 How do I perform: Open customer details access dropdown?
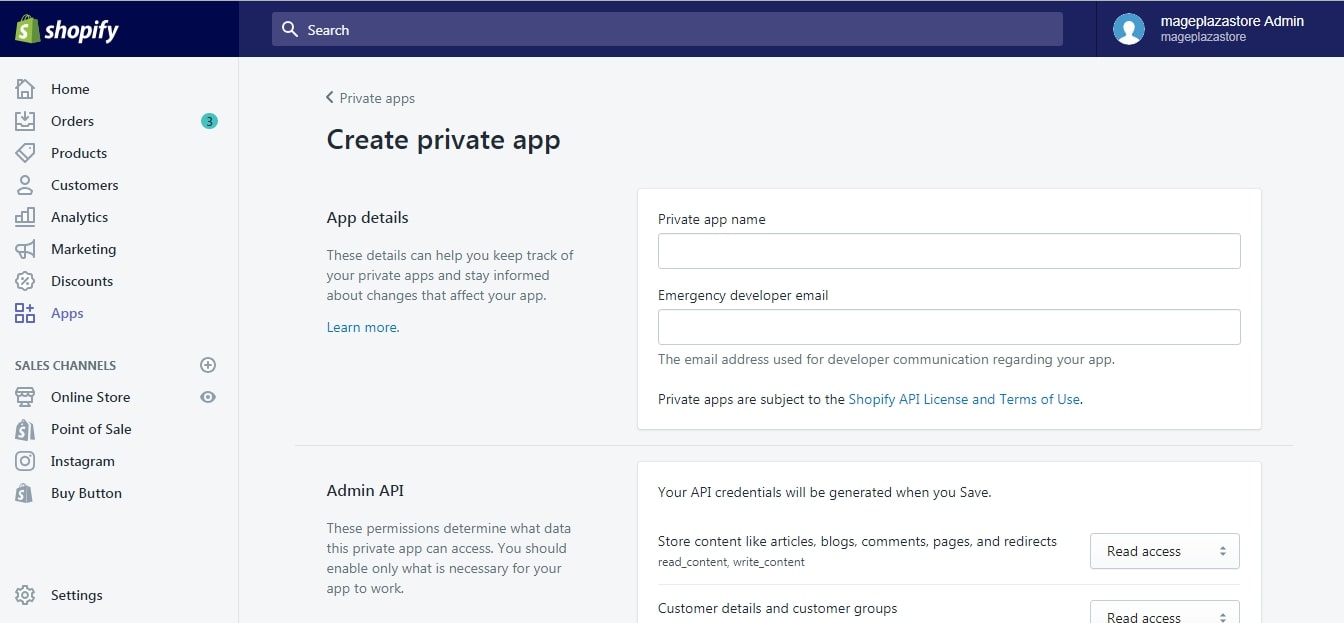1164,614
